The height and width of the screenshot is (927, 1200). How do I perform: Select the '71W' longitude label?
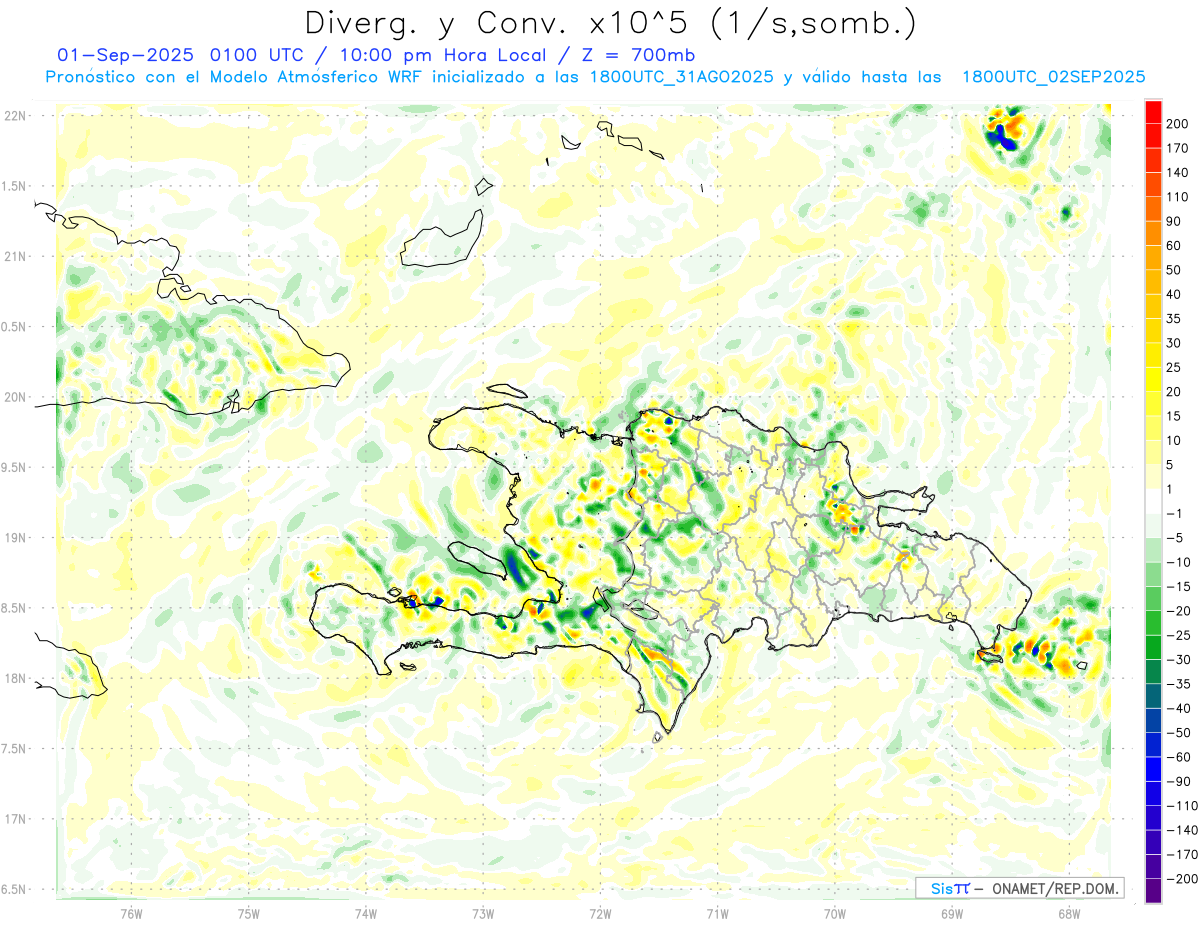pos(717,913)
